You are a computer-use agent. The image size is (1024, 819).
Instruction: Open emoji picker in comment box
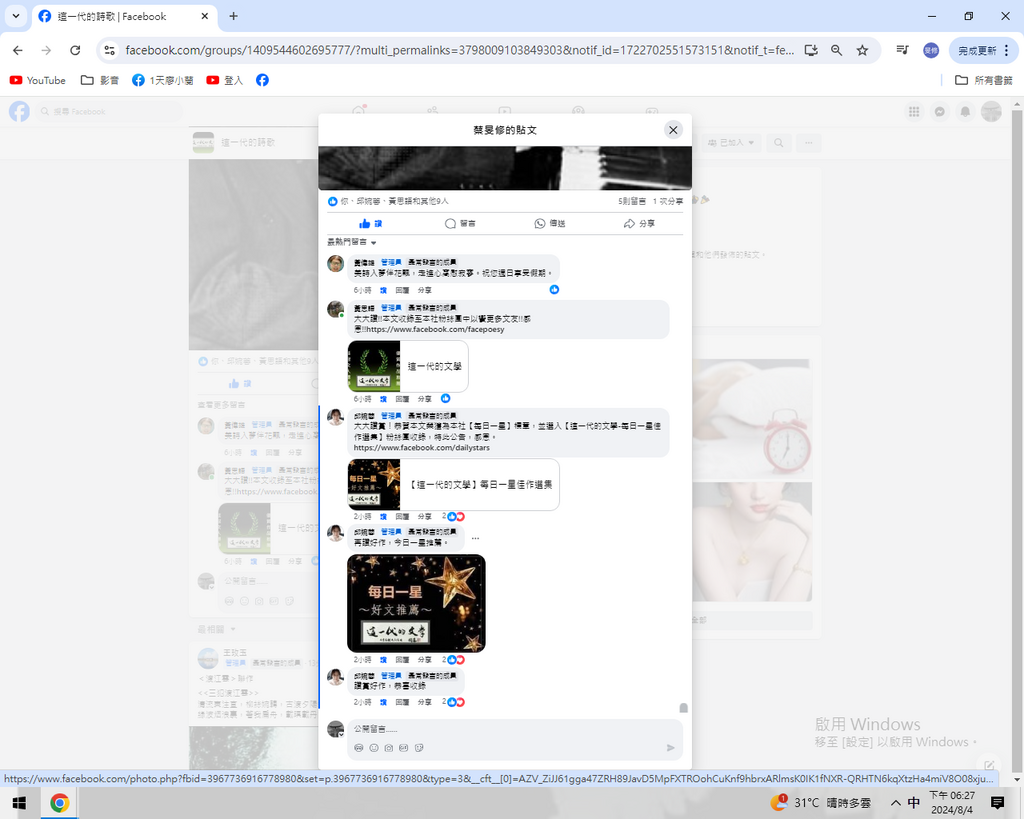(x=374, y=748)
